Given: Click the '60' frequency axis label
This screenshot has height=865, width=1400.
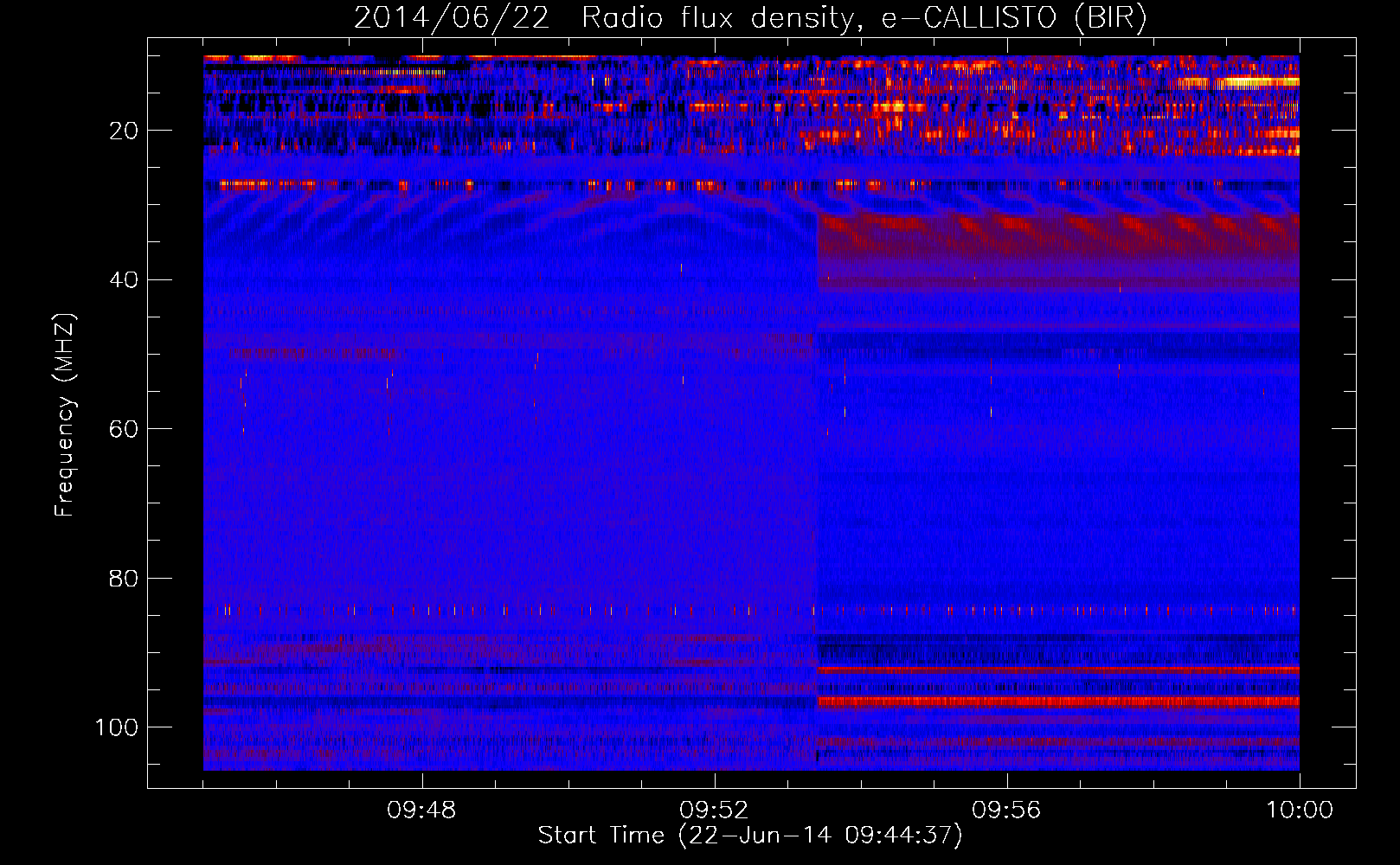Looking at the screenshot, I should pos(125,429).
